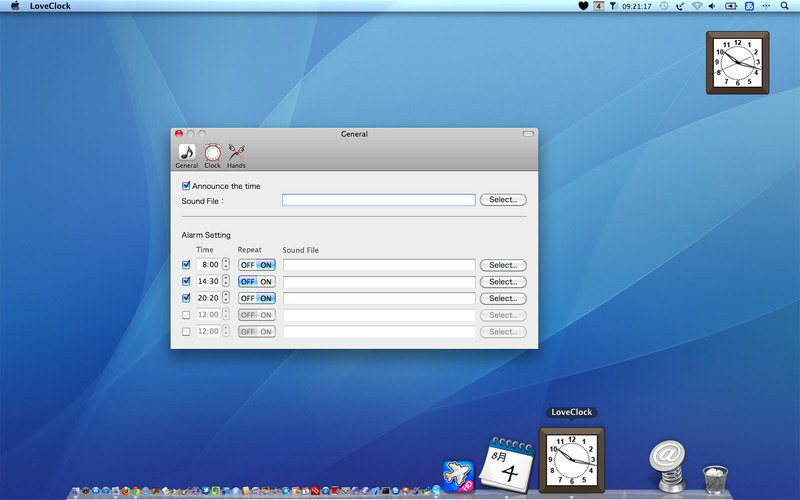The image size is (800, 500).
Task: Click the stepper beside the 8:00 time
Action: [x=226, y=264]
